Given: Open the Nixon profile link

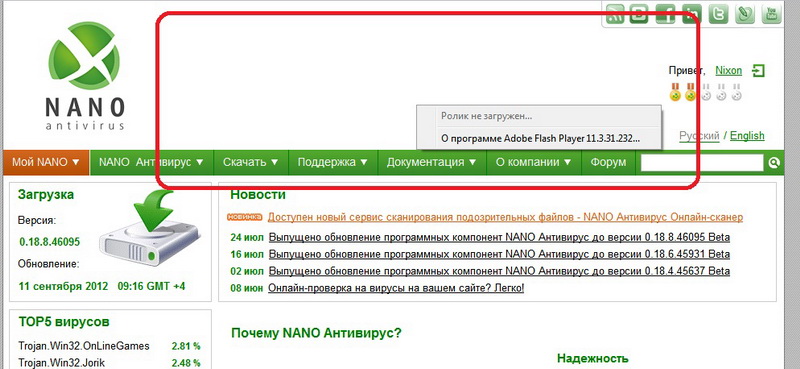Looking at the screenshot, I should point(729,70).
